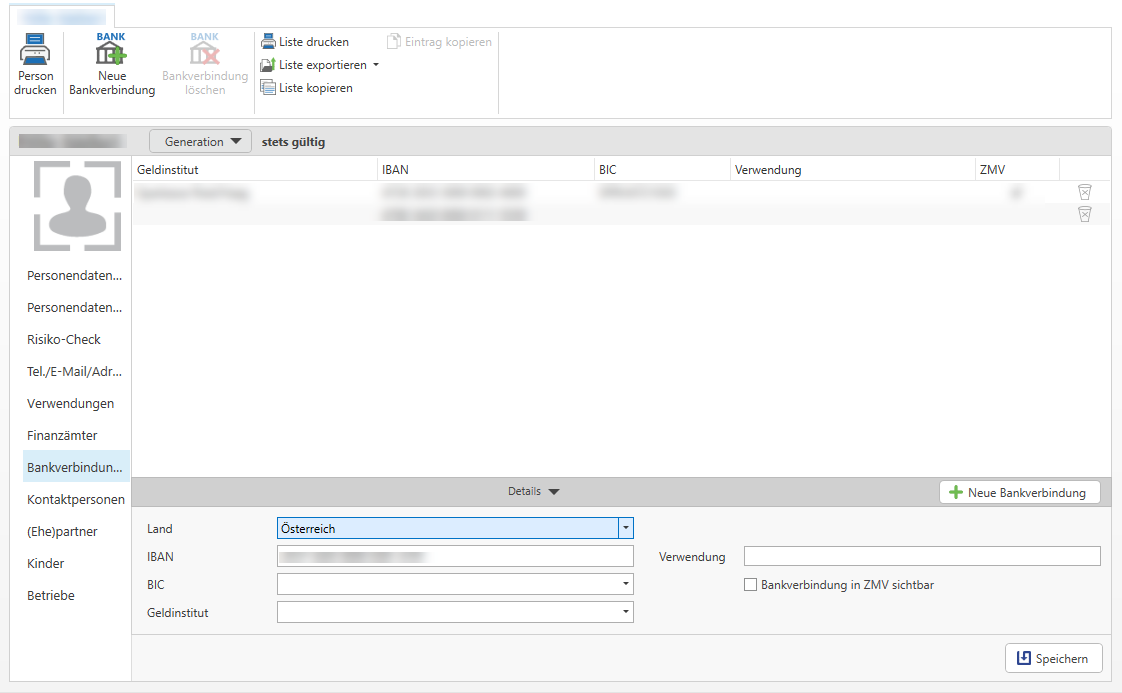Click the green plus Neue Bankverbindung button
Screen dimensions: 1122x693
tap(1019, 492)
